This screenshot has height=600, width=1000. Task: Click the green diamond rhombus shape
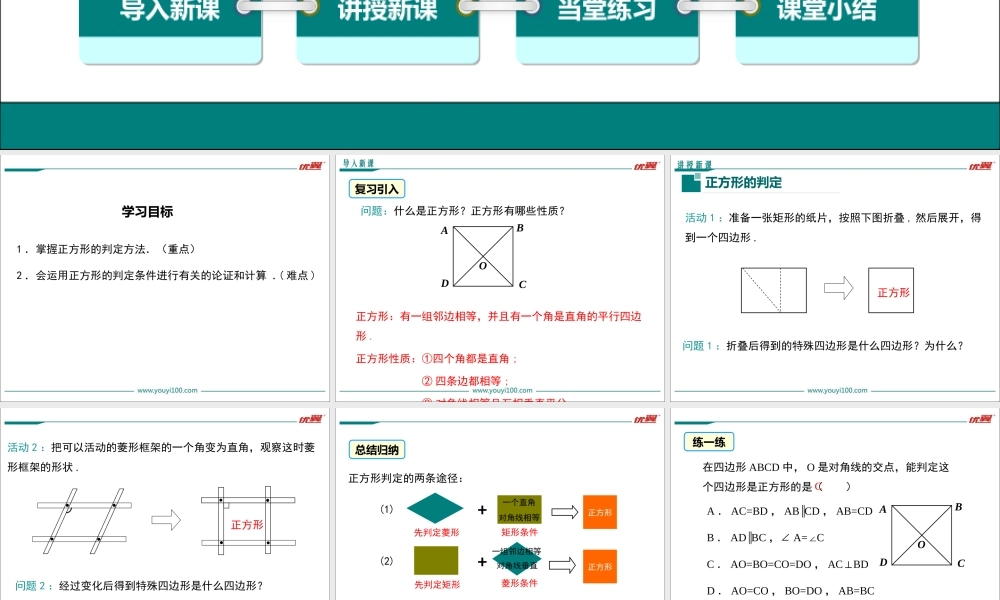tap(435, 509)
